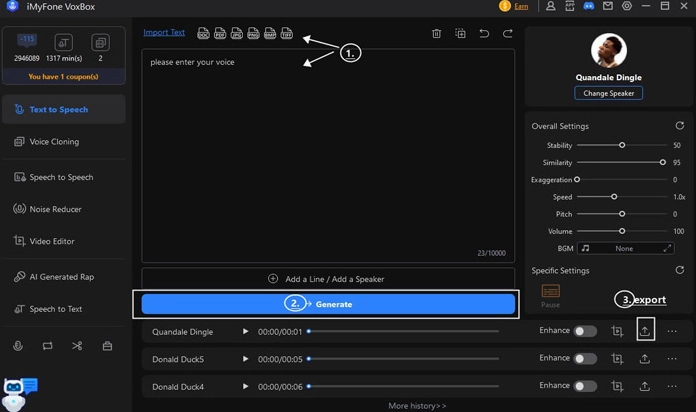
Task: Open more options for Donald Duck5
Action: [x=672, y=359]
